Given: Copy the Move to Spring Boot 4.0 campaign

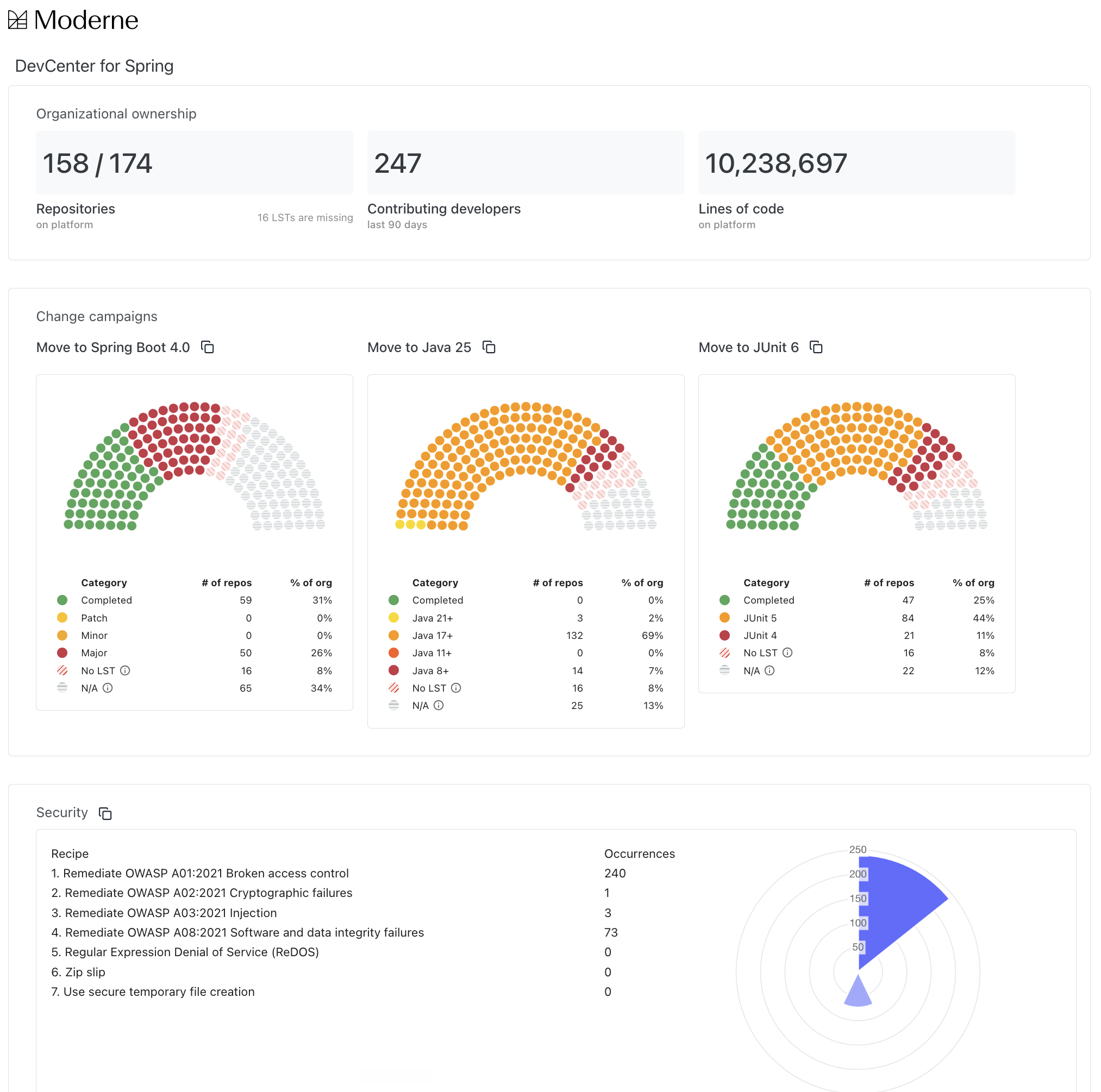Looking at the screenshot, I should click(208, 347).
